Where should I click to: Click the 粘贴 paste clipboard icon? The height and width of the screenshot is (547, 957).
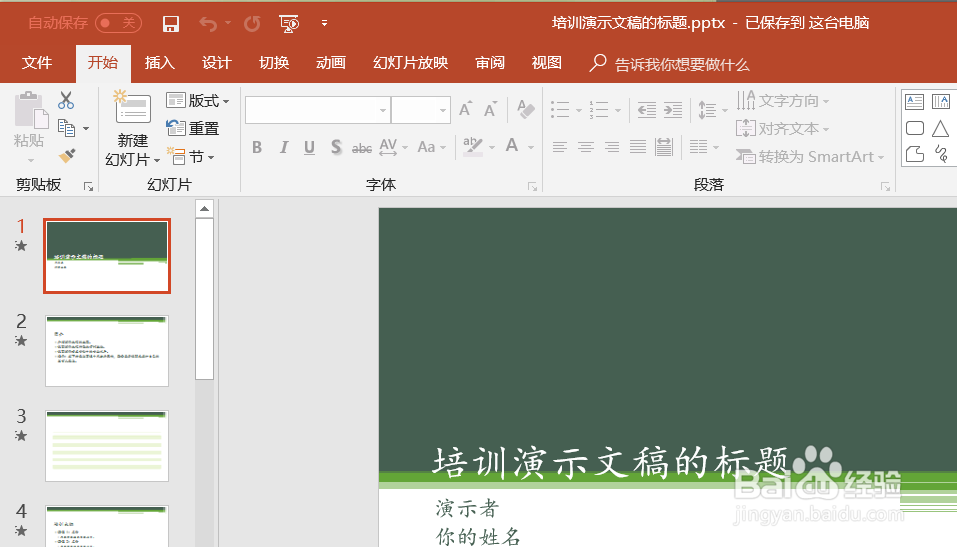31,110
